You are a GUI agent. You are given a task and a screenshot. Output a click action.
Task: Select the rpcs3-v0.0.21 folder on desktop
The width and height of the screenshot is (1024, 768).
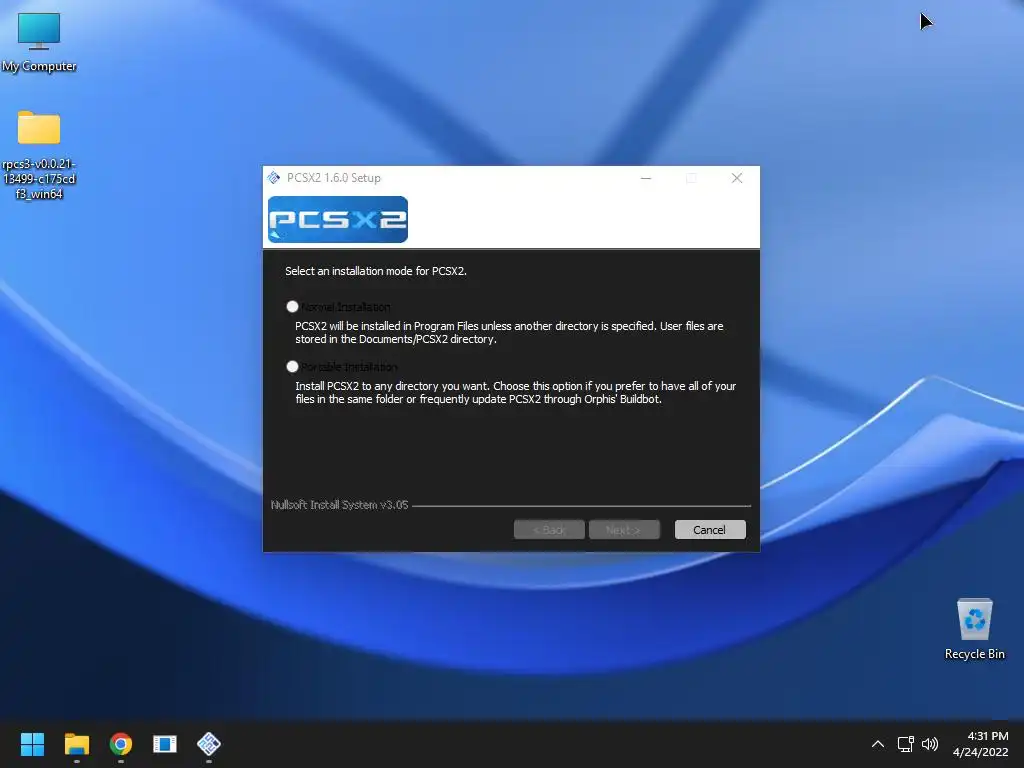39,155
